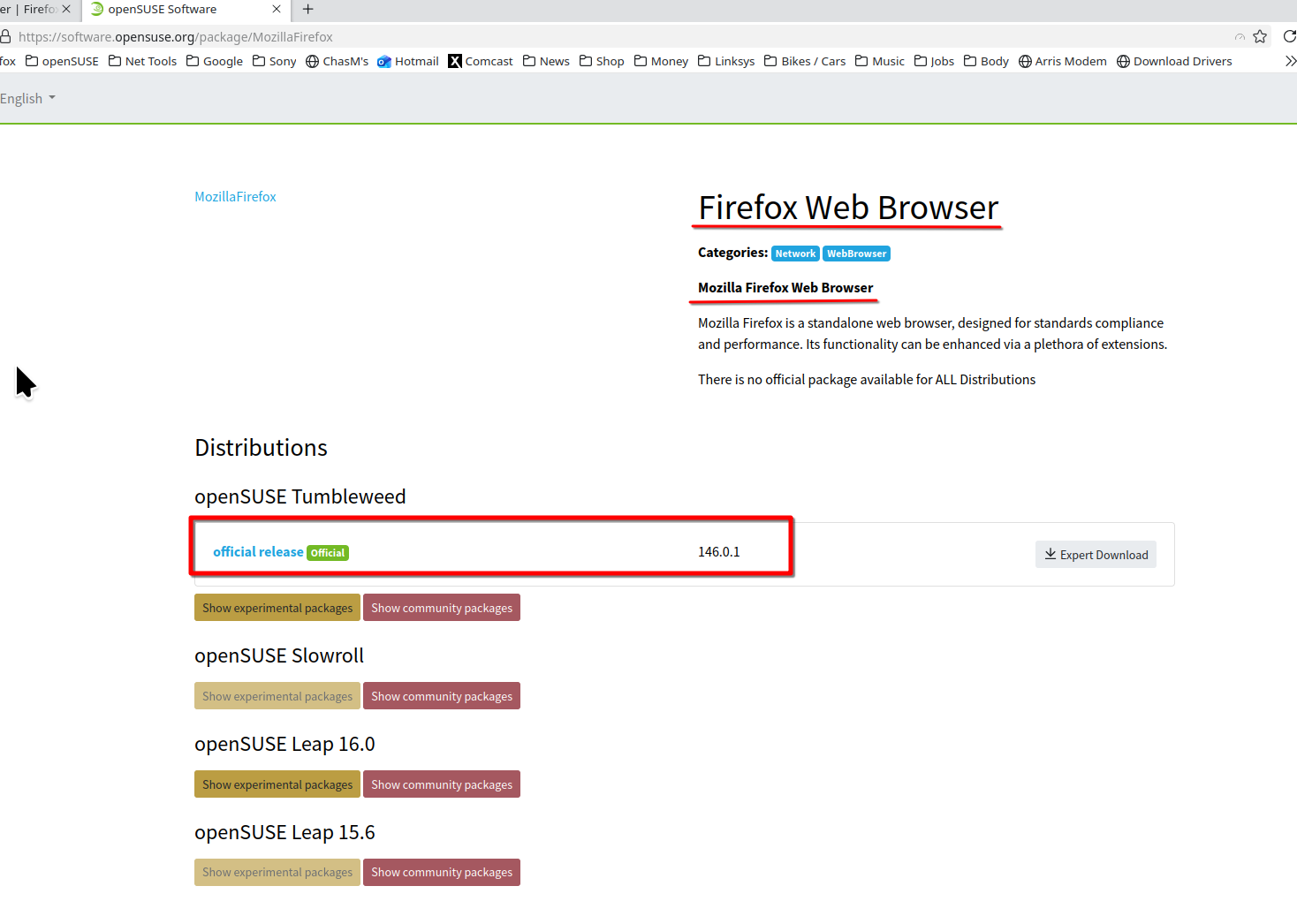Open the Google bookmarks folder

[x=215, y=61]
